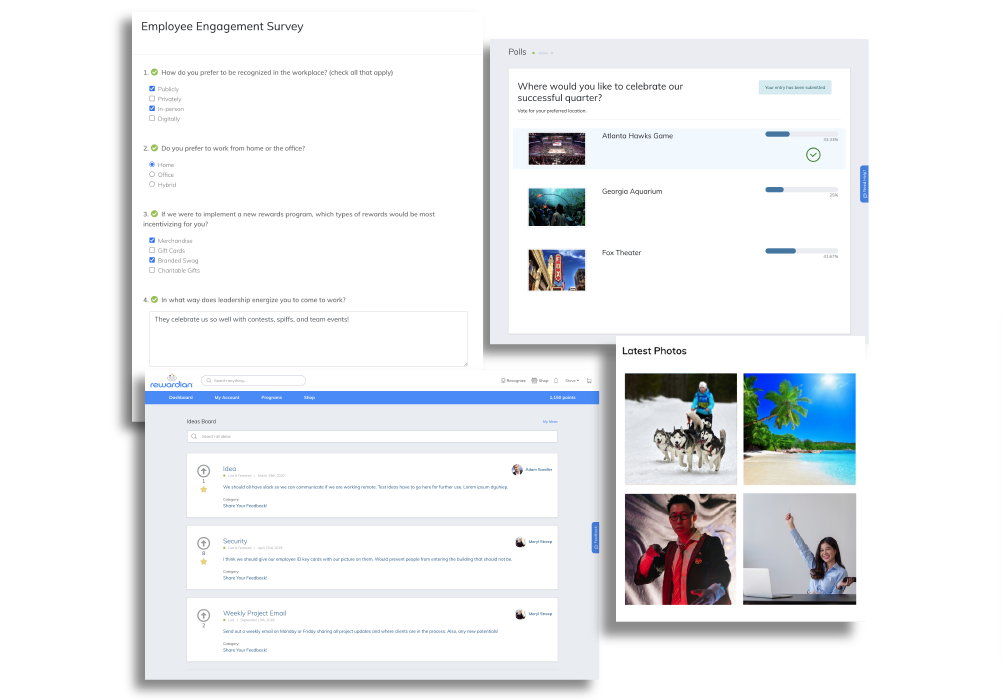Screen dimensions: 1001x700
Task: Open the Polls status filter dropdown
Action: [x=543, y=52]
